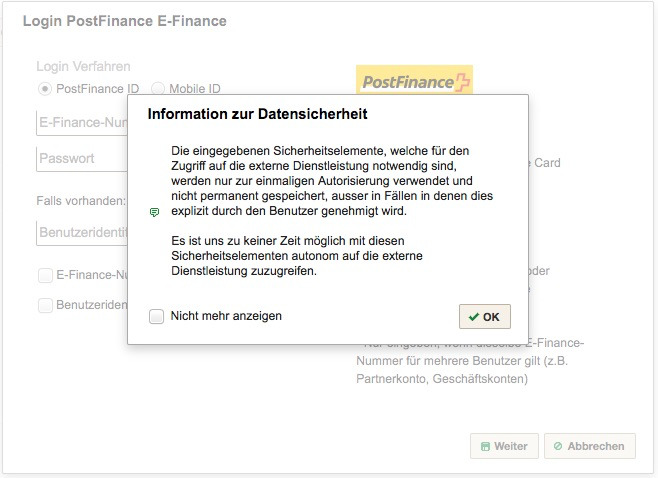Choose the Mobile ID login method
Viewport: 658px width, 478px height.
pos(158,89)
